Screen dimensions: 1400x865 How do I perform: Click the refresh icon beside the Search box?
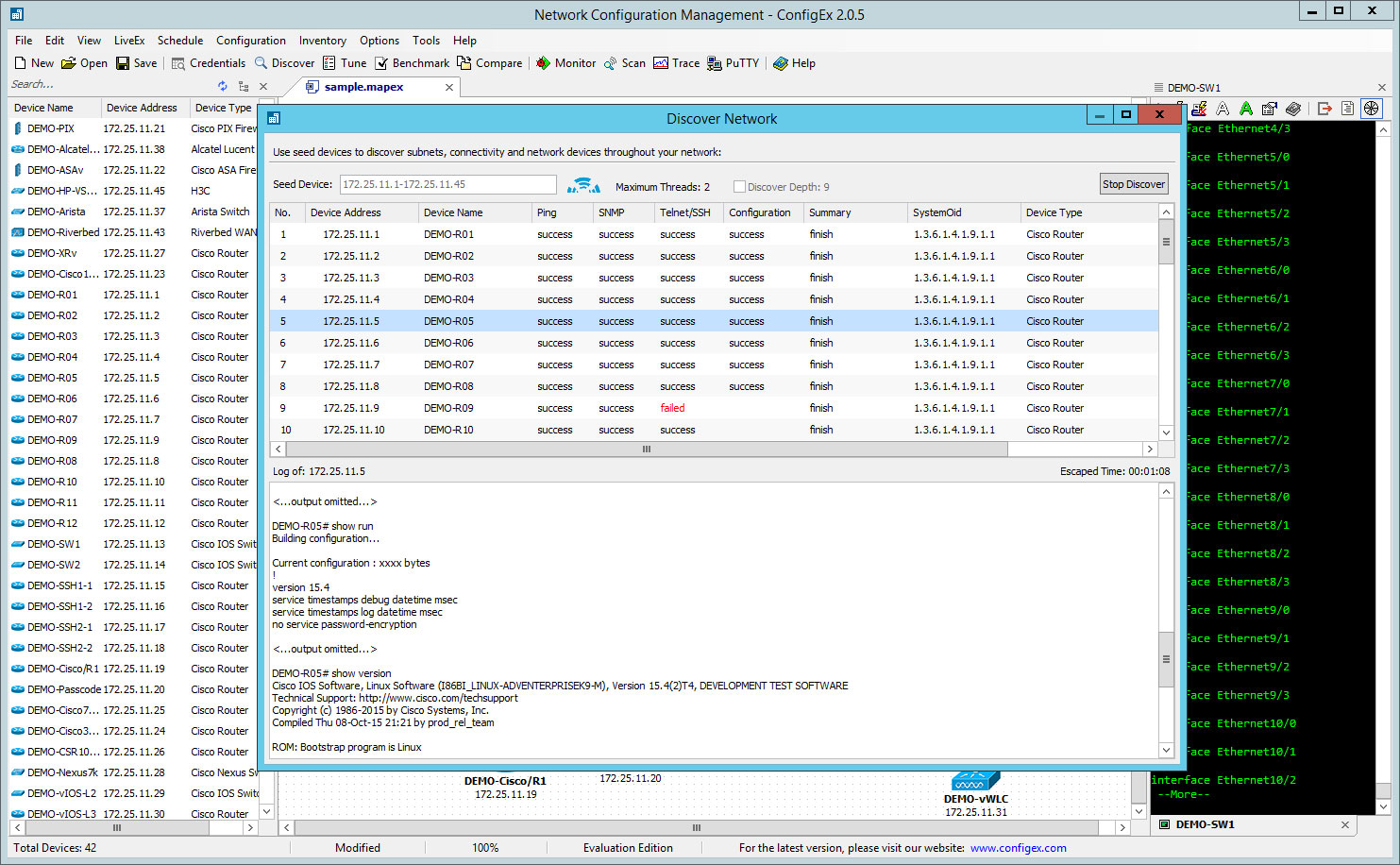coord(223,86)
